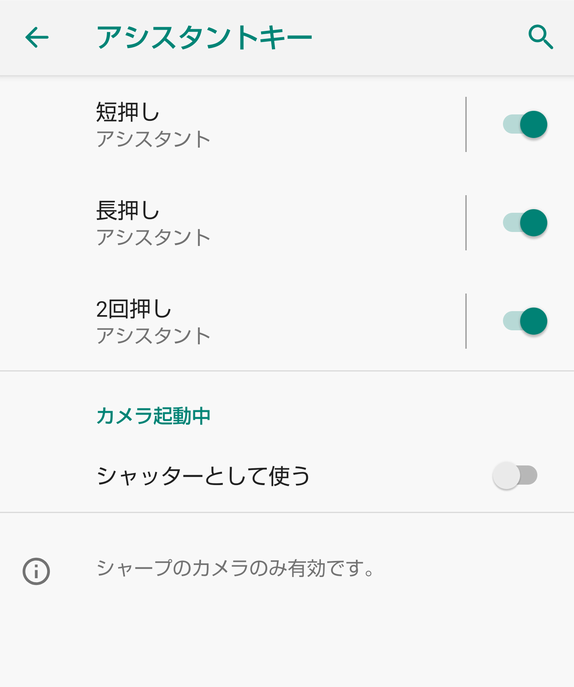The height and width of the screenshot is (687, 574).
Task: Tap the info circle icon
Action: click(x=36, y=571)
